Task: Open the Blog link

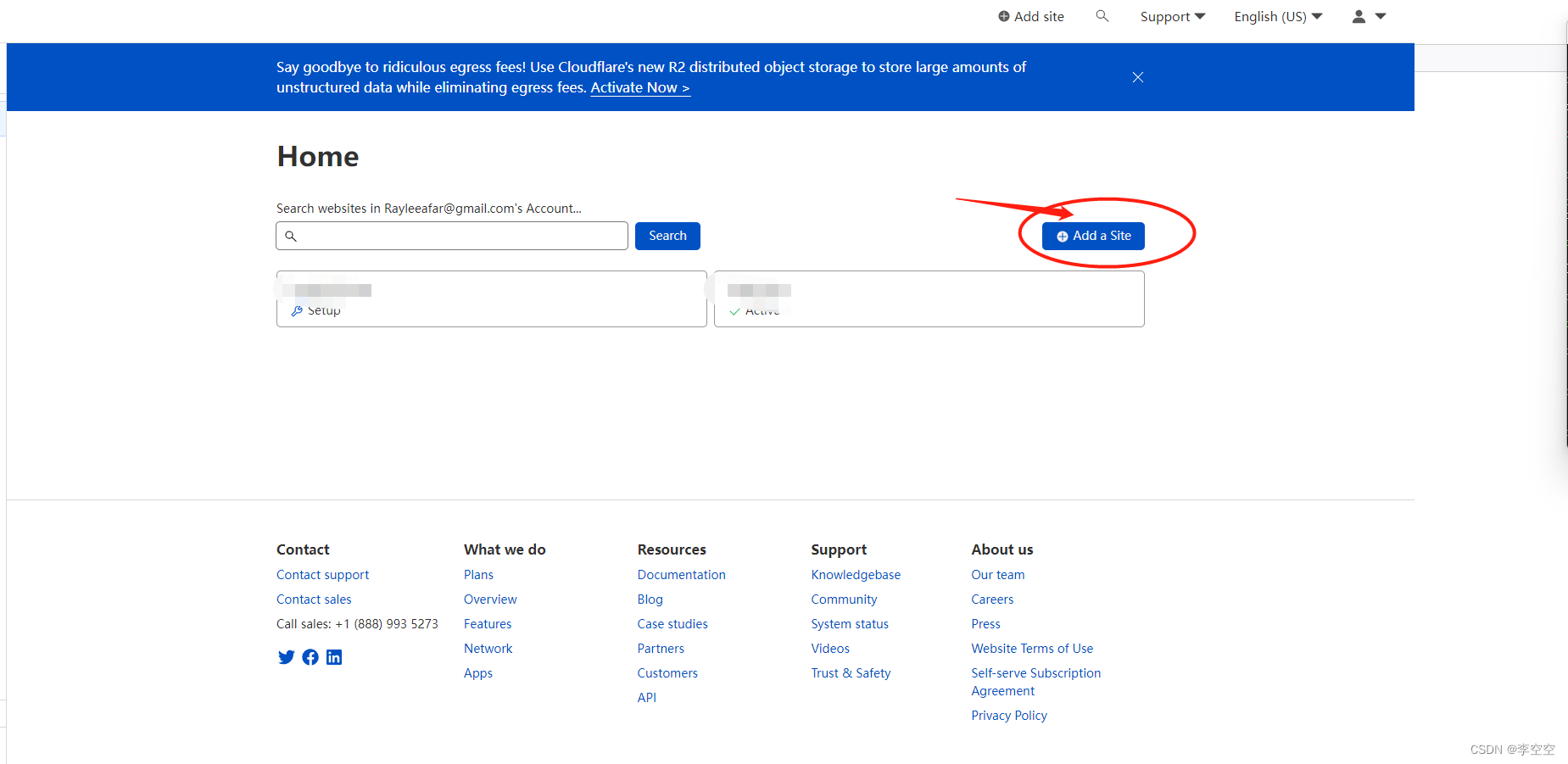Action: [x=650, y=599]
